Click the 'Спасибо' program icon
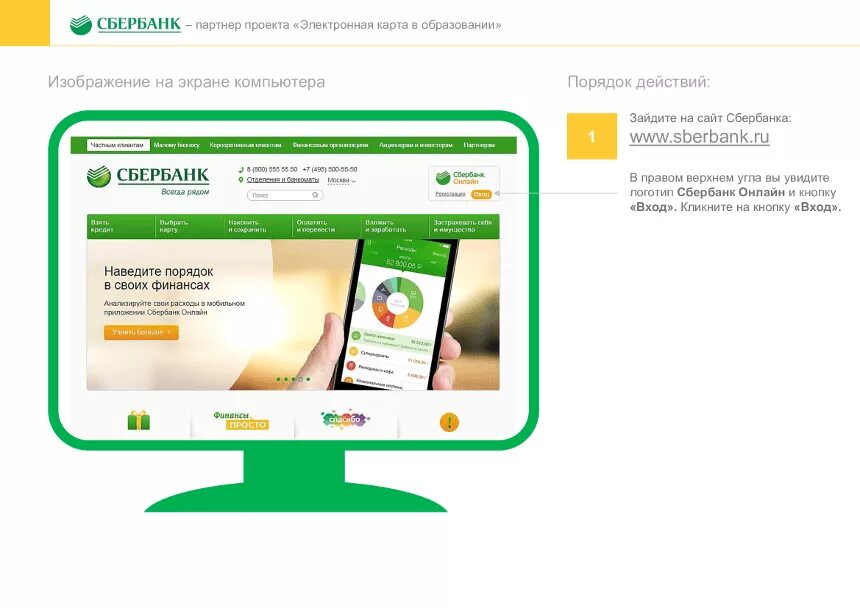This screenshot has height=608, width=860. click(345, 419)
